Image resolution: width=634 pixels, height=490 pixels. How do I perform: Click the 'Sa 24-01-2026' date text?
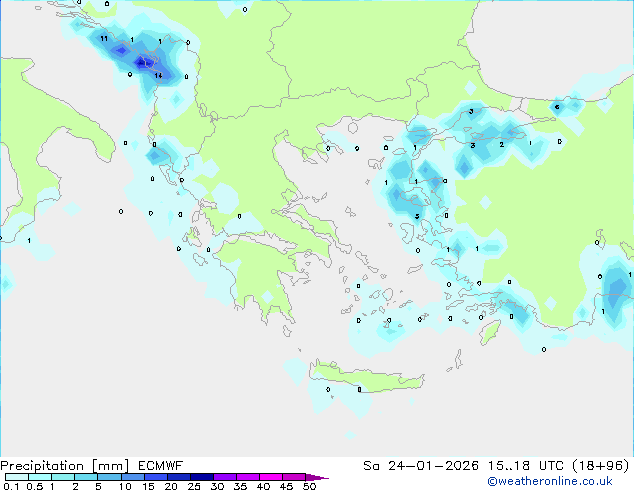point(421,466)
